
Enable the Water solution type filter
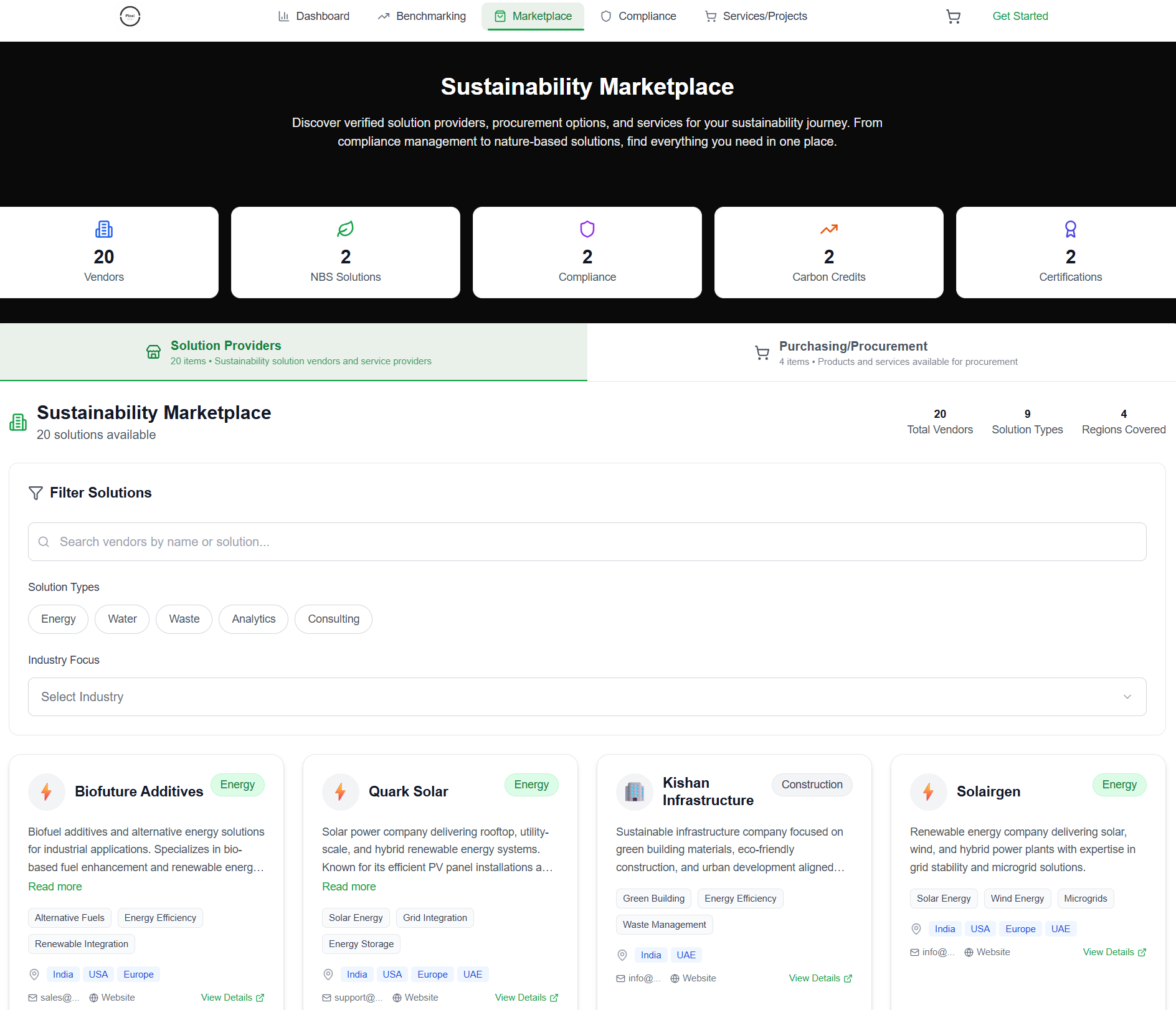[x=122, y=619]
